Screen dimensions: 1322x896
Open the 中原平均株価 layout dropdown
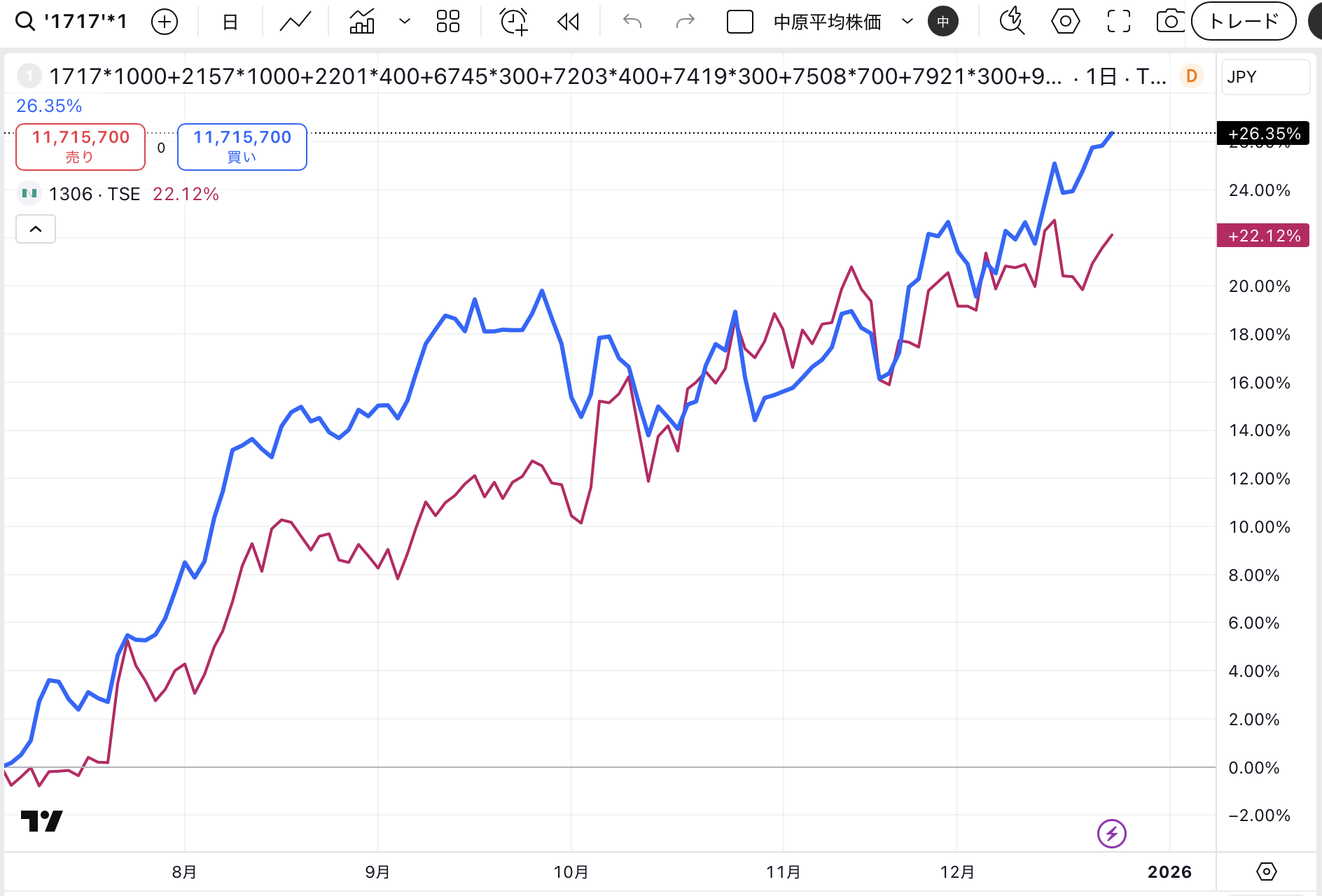(x=907, y=22)
